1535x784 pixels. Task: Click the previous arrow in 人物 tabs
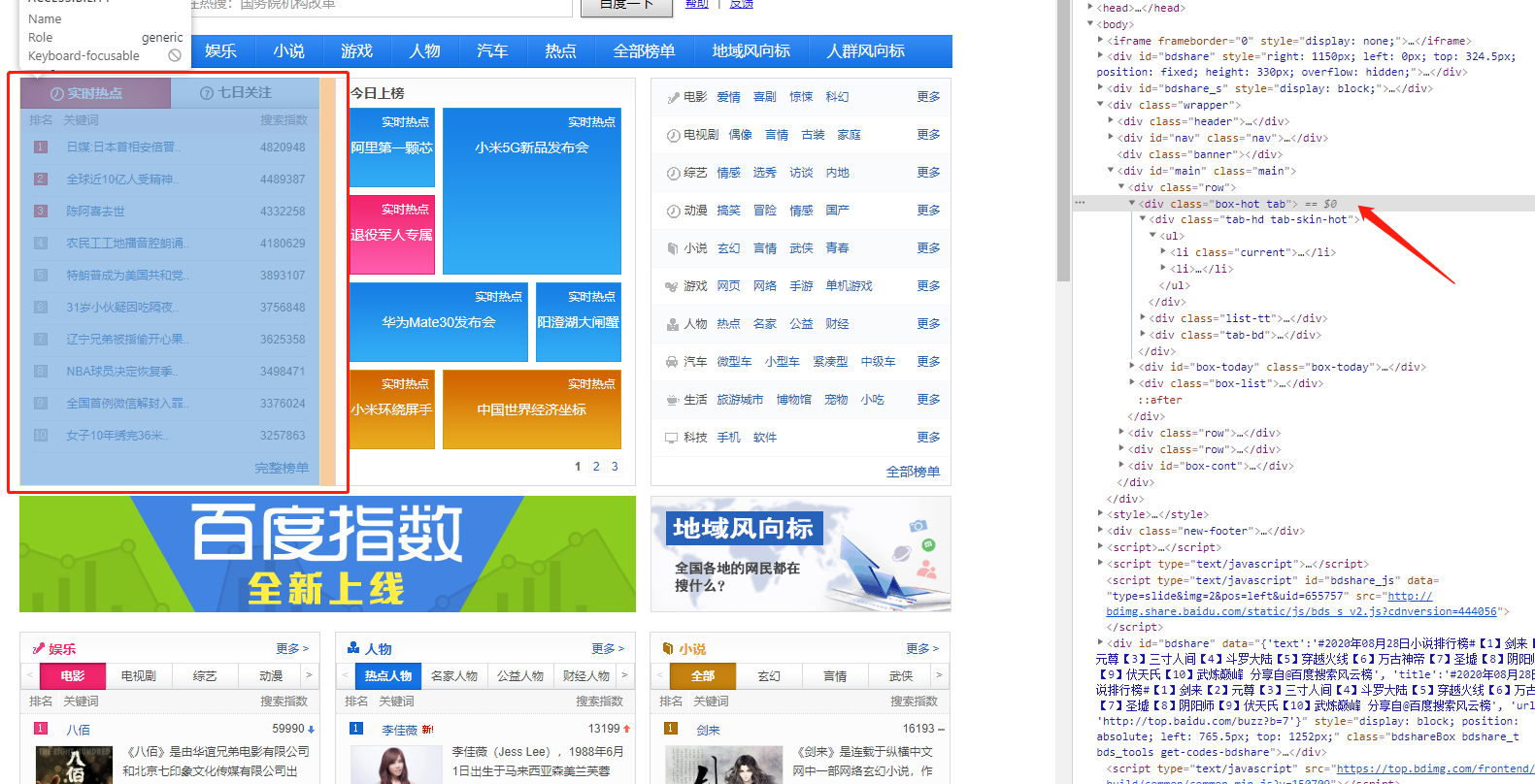(x=346, y=675)
